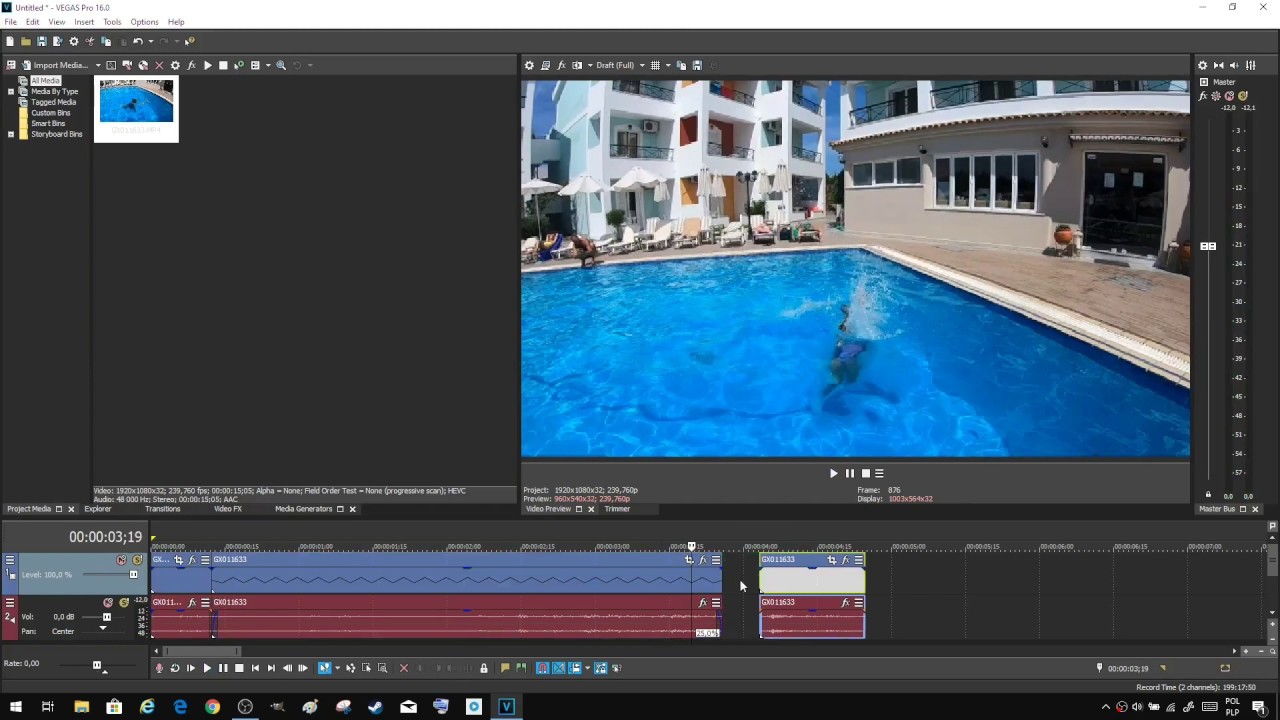Pause the video preview
Viewport: 1280px width, 720px height.
pos(849,474)
